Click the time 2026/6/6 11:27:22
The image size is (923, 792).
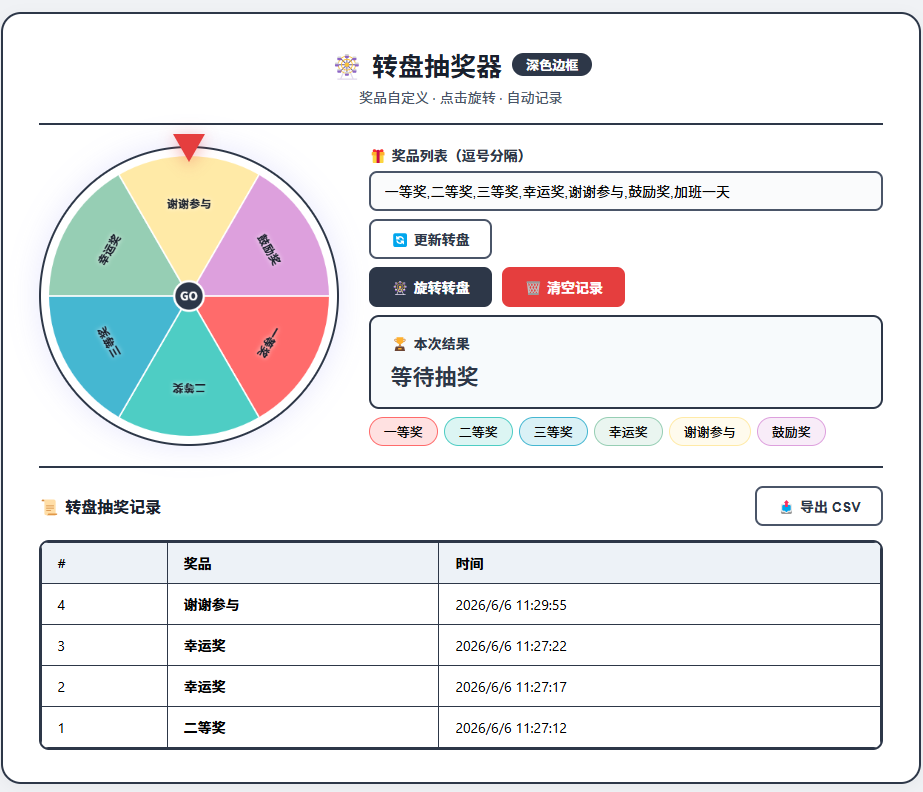(x=511, y=646)
